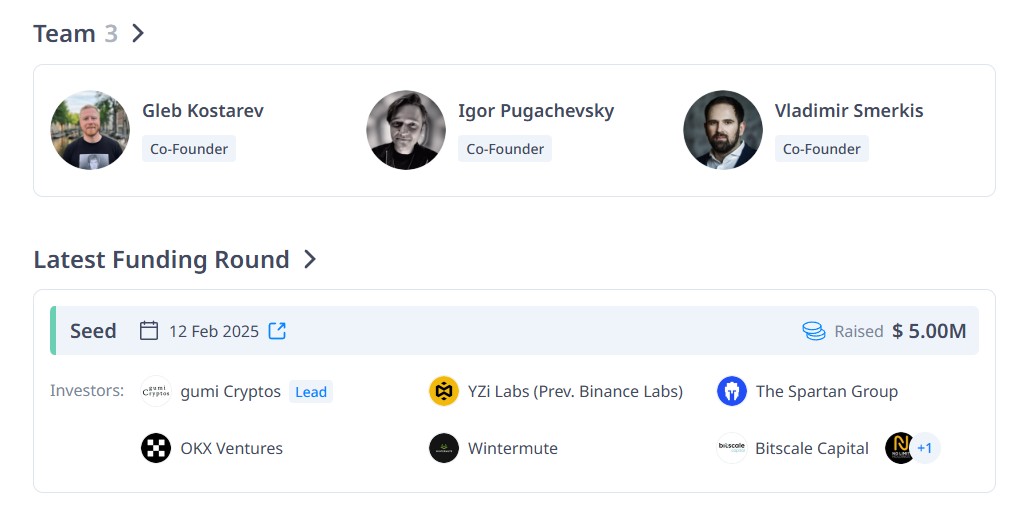
Task: Open the Gleb Kostarev name link
Action: (x=203, y=111)
